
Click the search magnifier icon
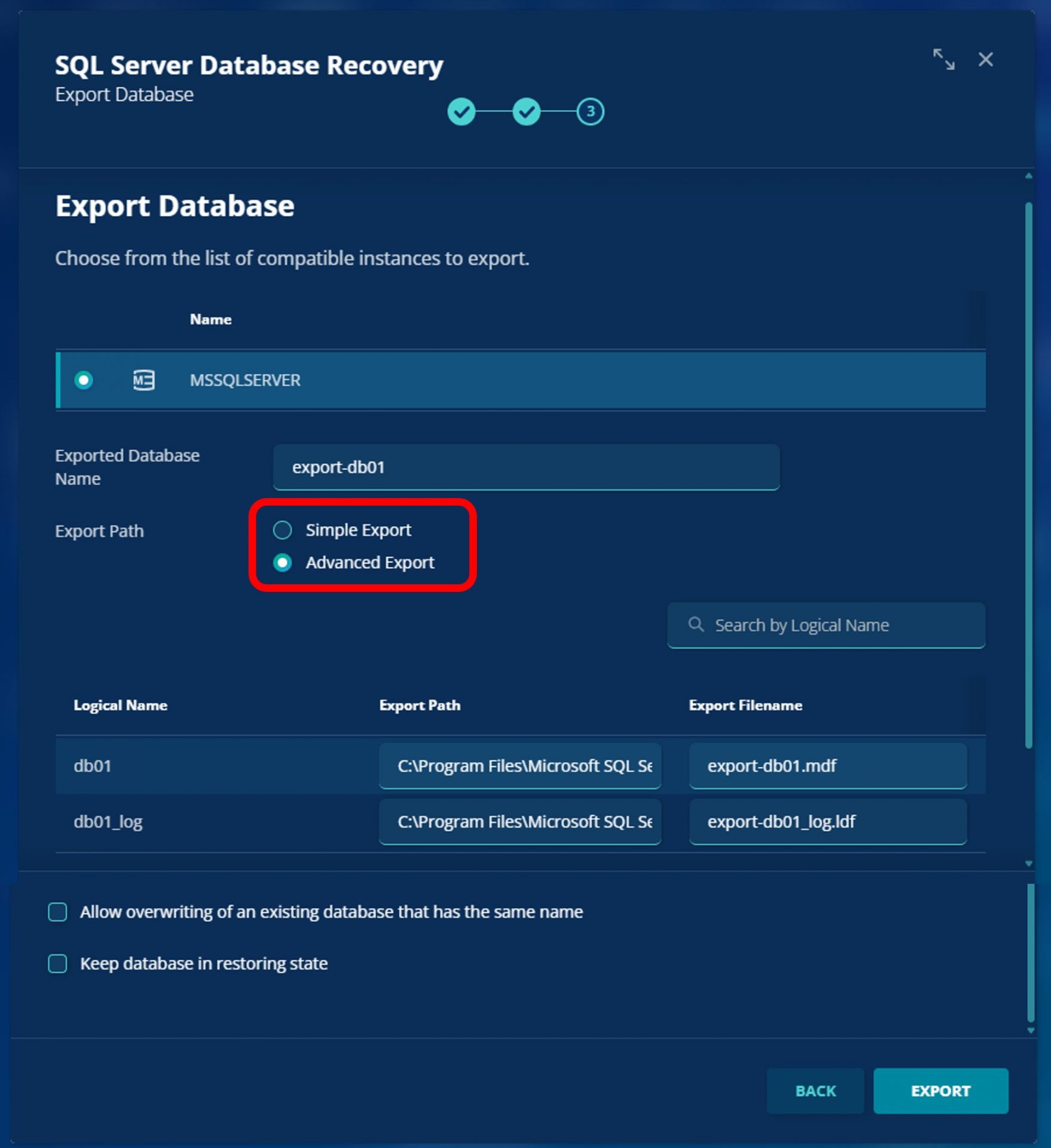(x=695, y=625)
